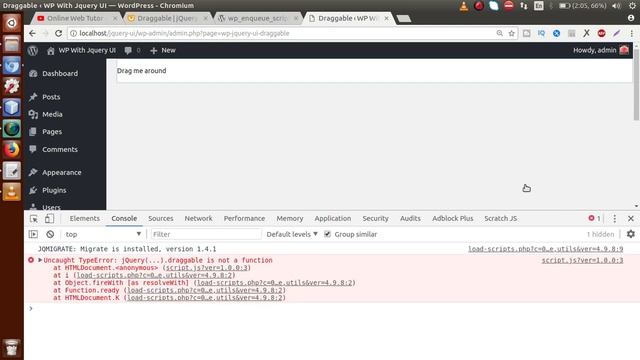This screenshot has height=360, width=640.
Task: Switch to the Audits tab
Action: 410,219
